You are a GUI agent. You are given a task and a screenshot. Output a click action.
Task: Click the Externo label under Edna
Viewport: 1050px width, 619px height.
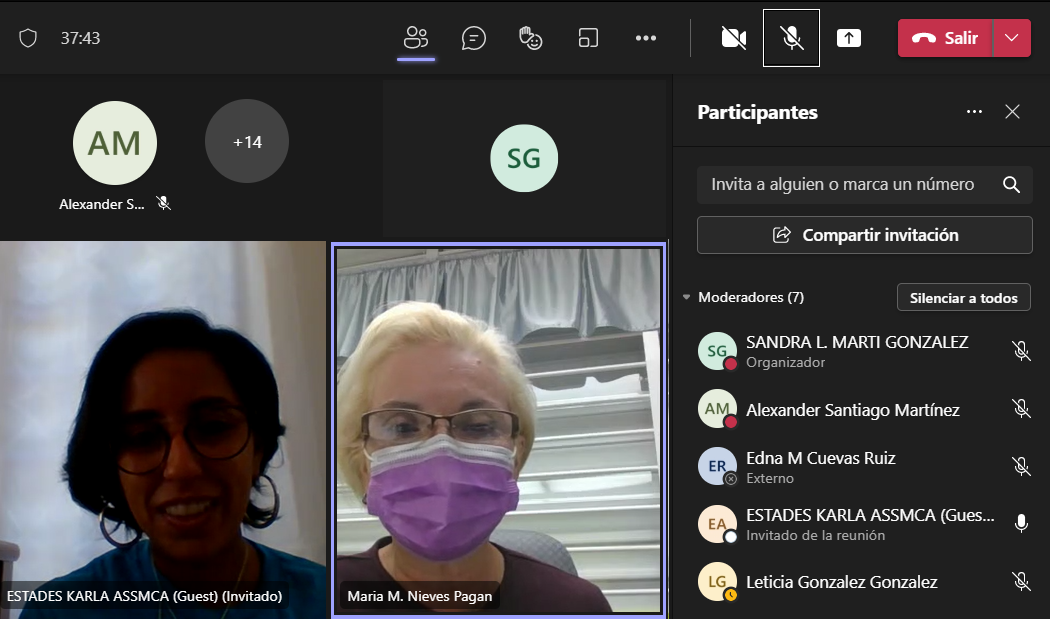tap(770, 478)
